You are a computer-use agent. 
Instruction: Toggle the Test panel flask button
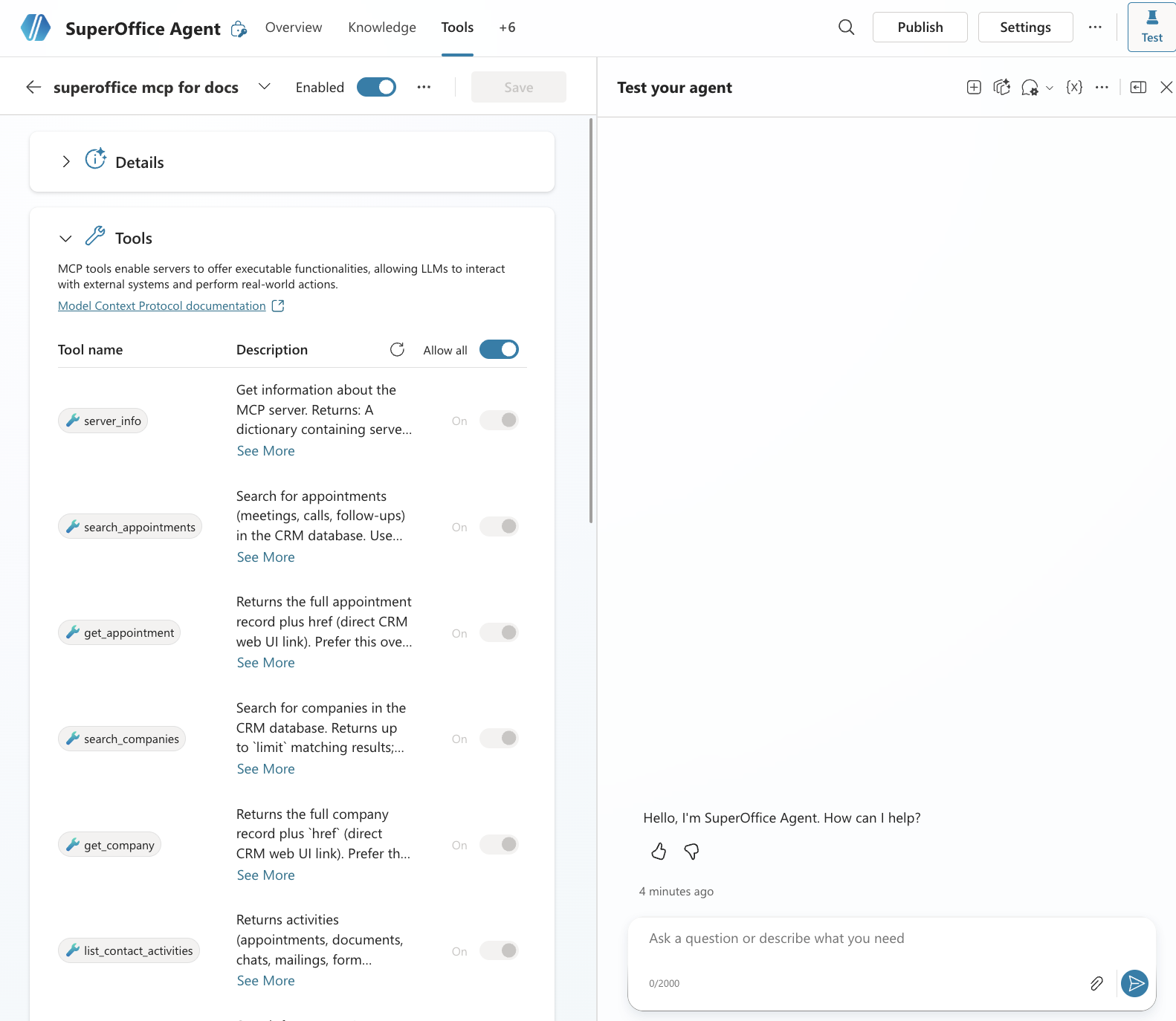click(1151, 27)
